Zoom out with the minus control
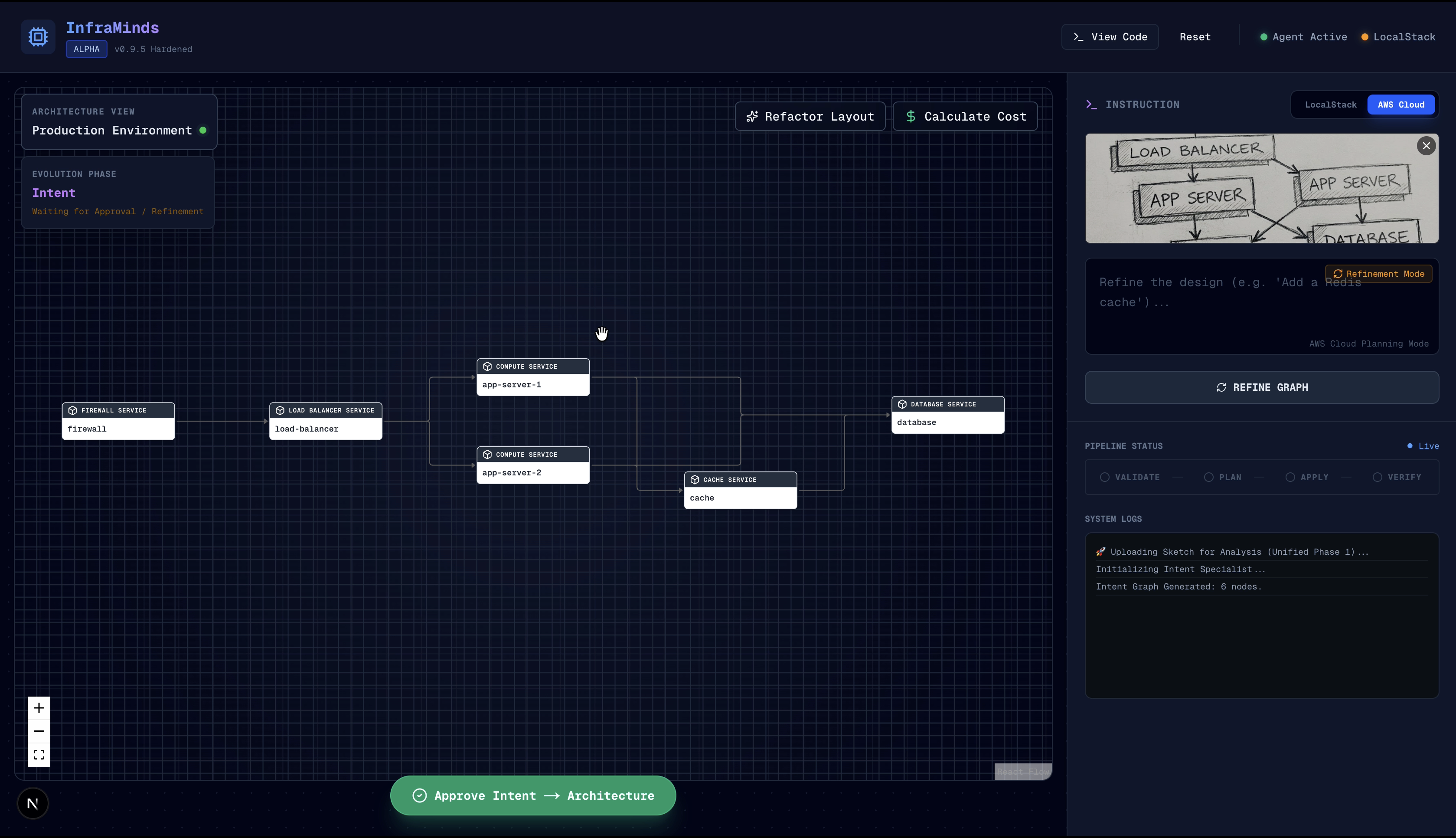This screenshot has height=838, width=1456. [39, 731]
